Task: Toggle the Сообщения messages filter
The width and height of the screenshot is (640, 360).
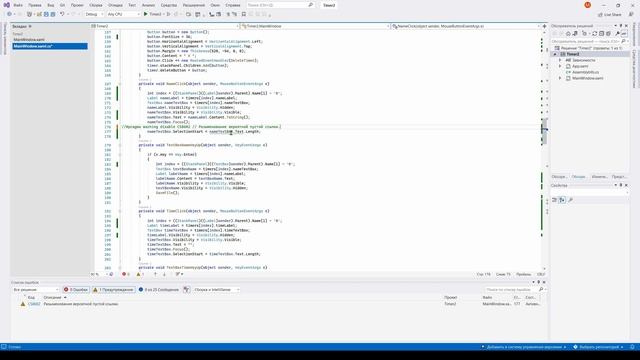Action: tap(159, 289)
